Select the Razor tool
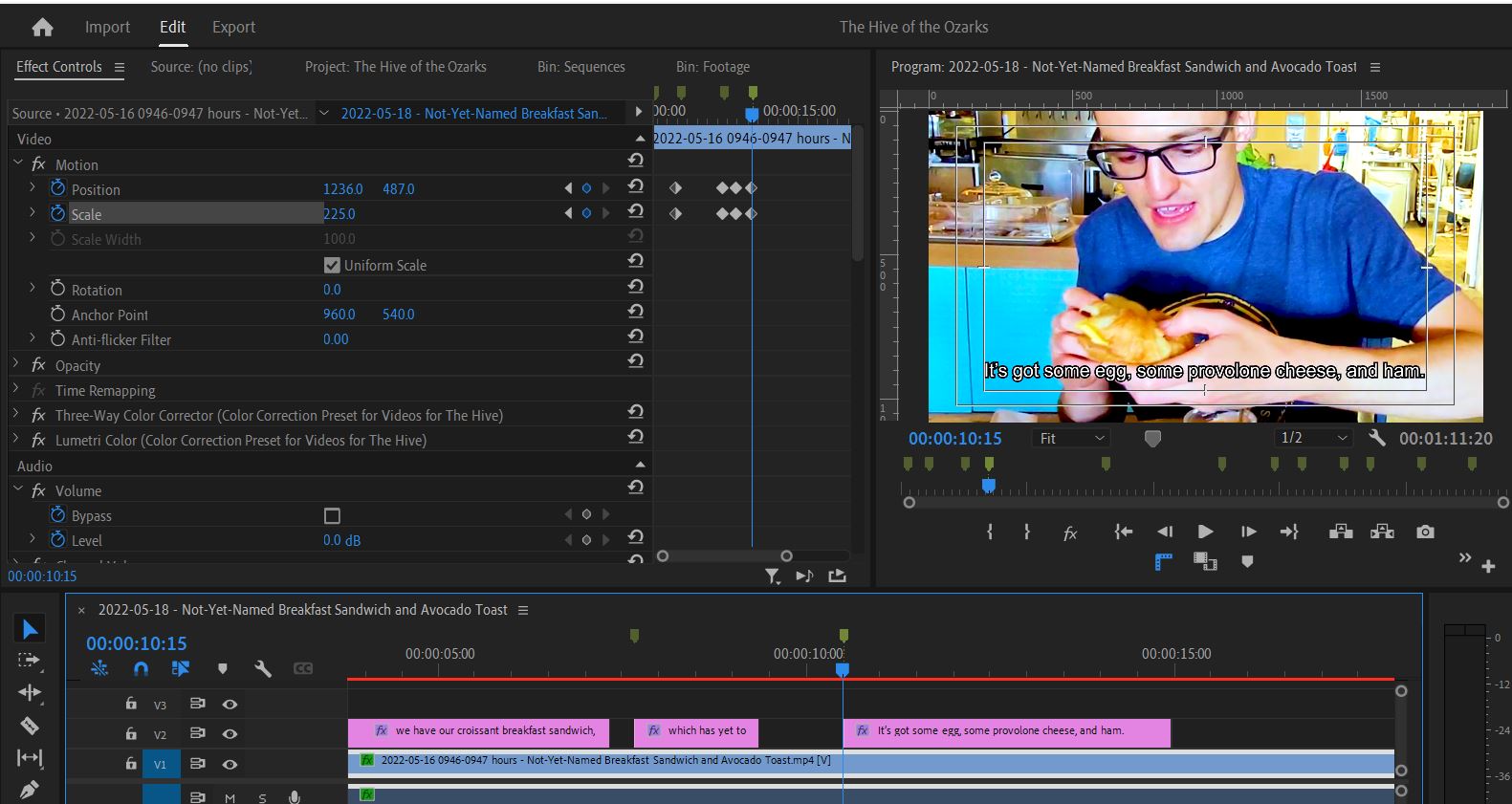This screenshot has width=1512, height=804. 30,726
